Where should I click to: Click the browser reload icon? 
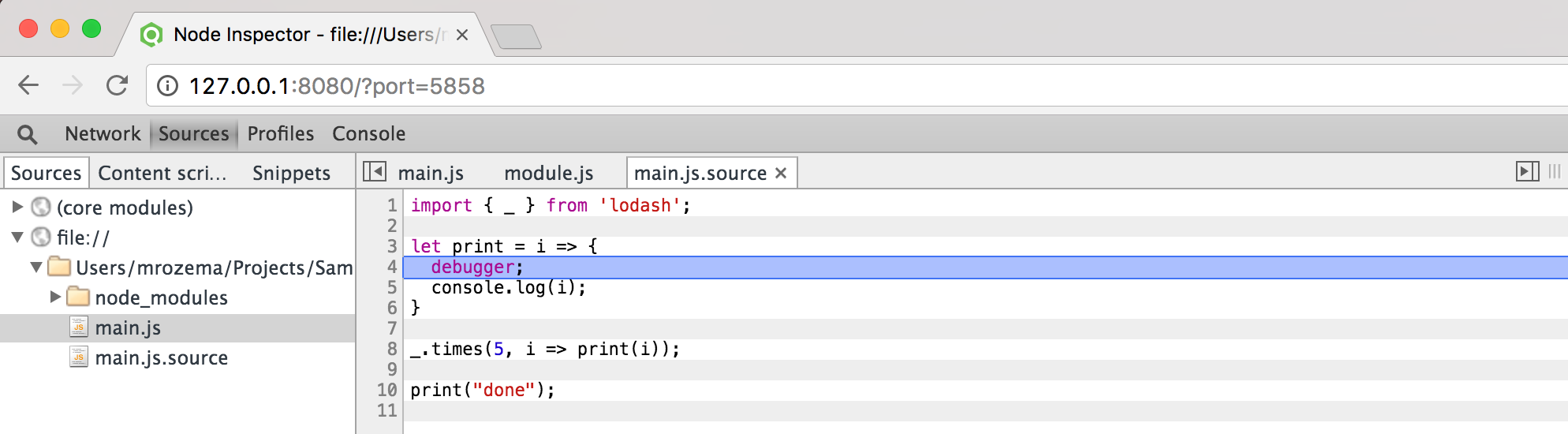(x=118, y=85)
